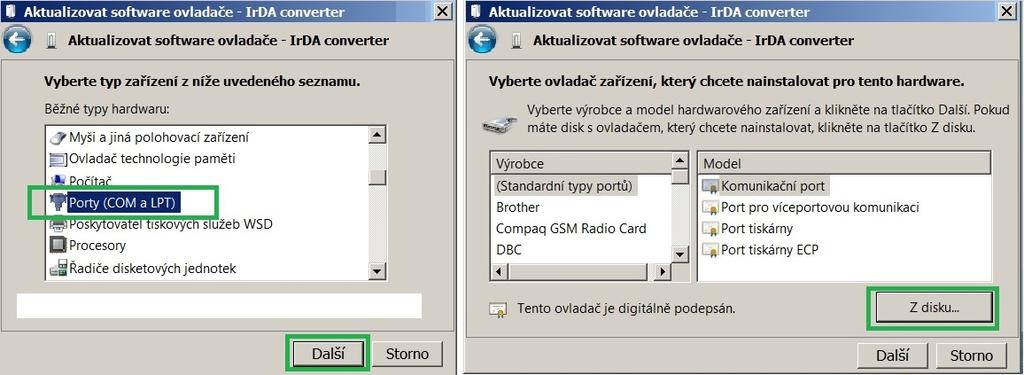
Task: Select Myši a jiná polohovací zařízení
Action: [x=159, y=138]
